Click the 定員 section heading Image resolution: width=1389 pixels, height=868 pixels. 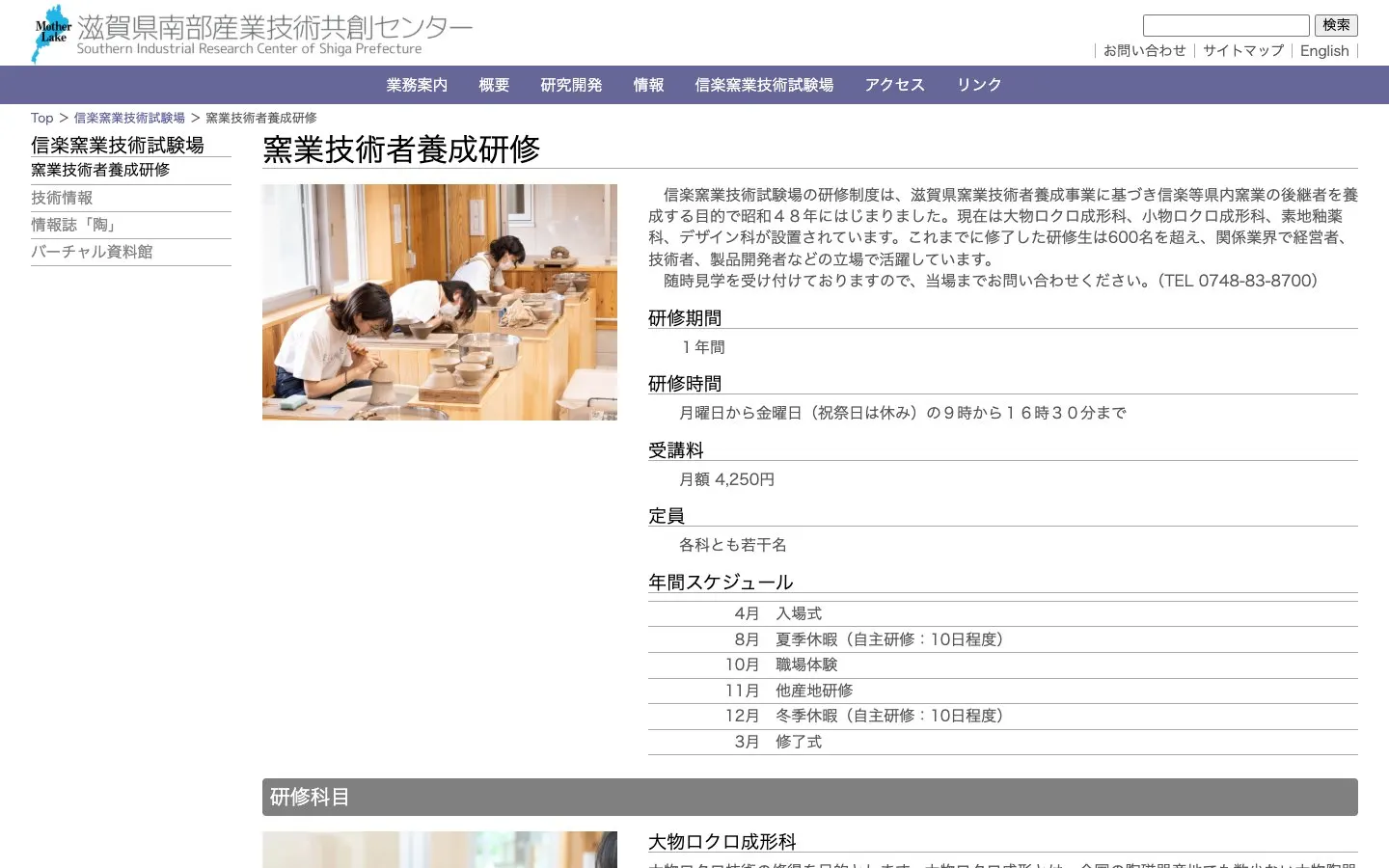click(667, 516)
